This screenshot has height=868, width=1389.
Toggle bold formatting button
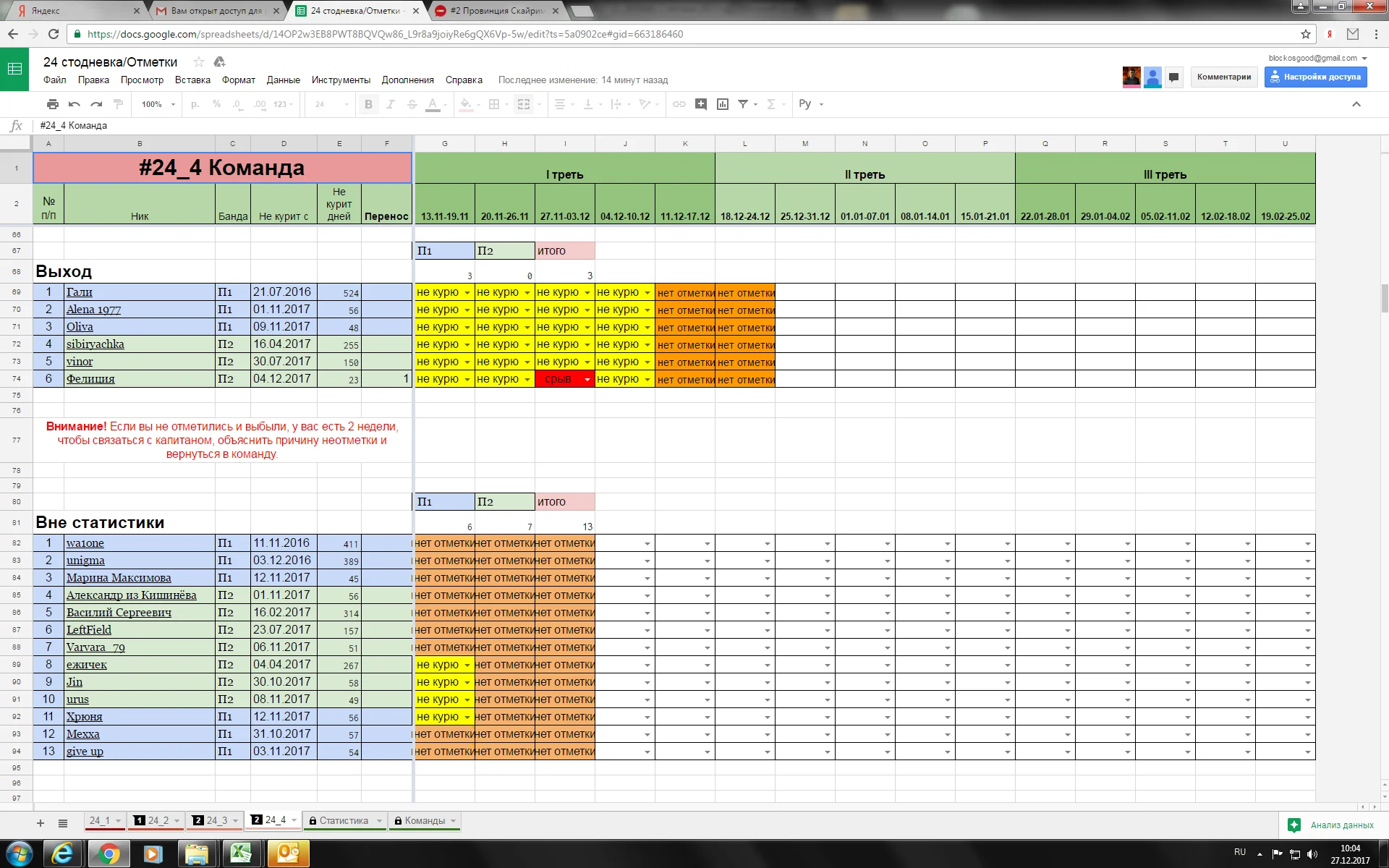pyautogui.click(x=368, y=104)
